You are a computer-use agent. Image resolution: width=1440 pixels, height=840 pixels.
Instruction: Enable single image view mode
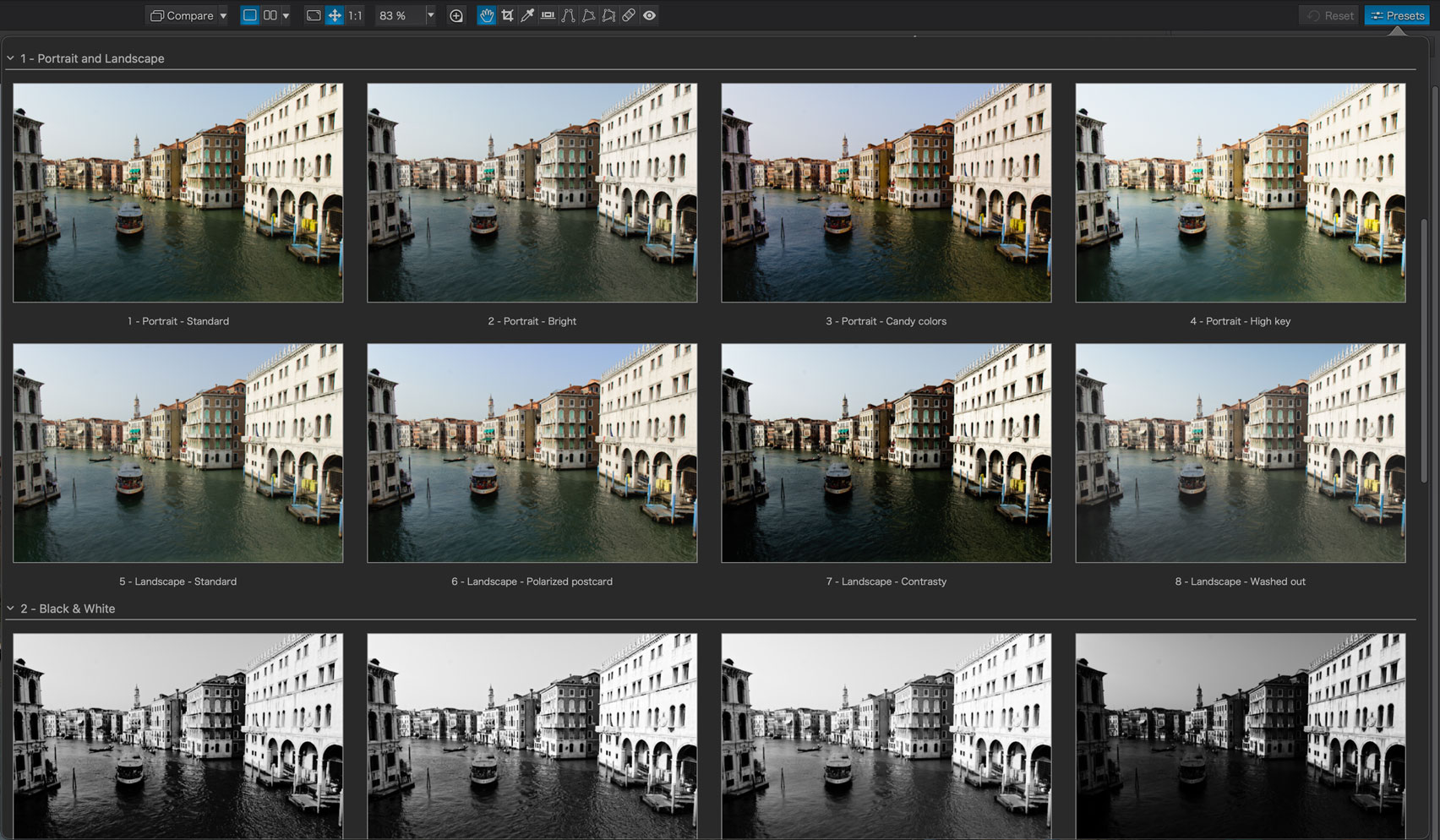tap(249, 15)
